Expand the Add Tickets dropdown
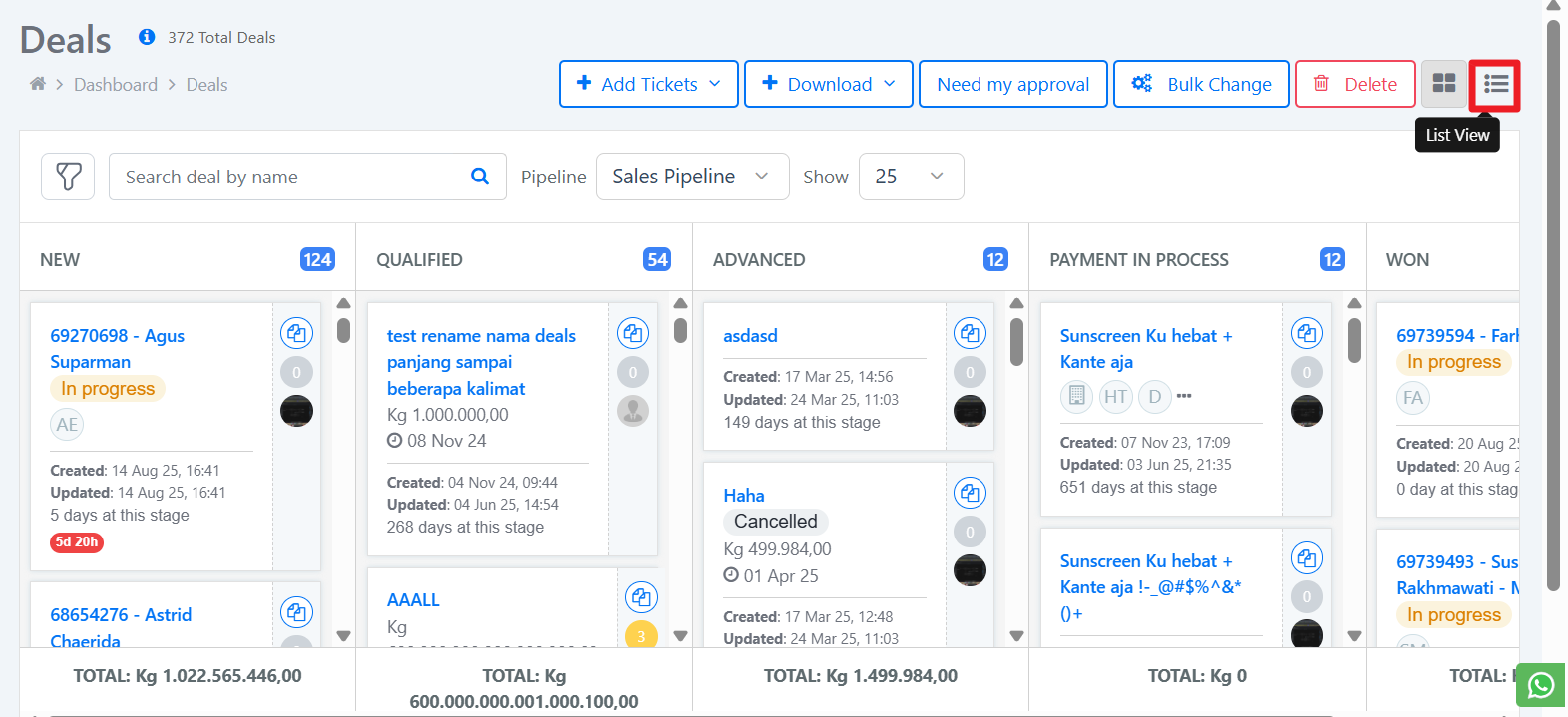 coord(648,84)
